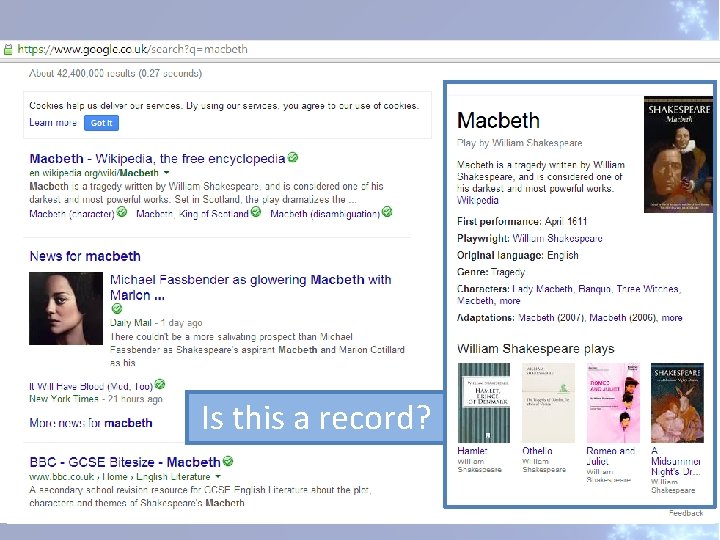The height and width of the screenshot is (540, 720).
Task: Open the Othello title link under its cover
Action: coord(537,451)
